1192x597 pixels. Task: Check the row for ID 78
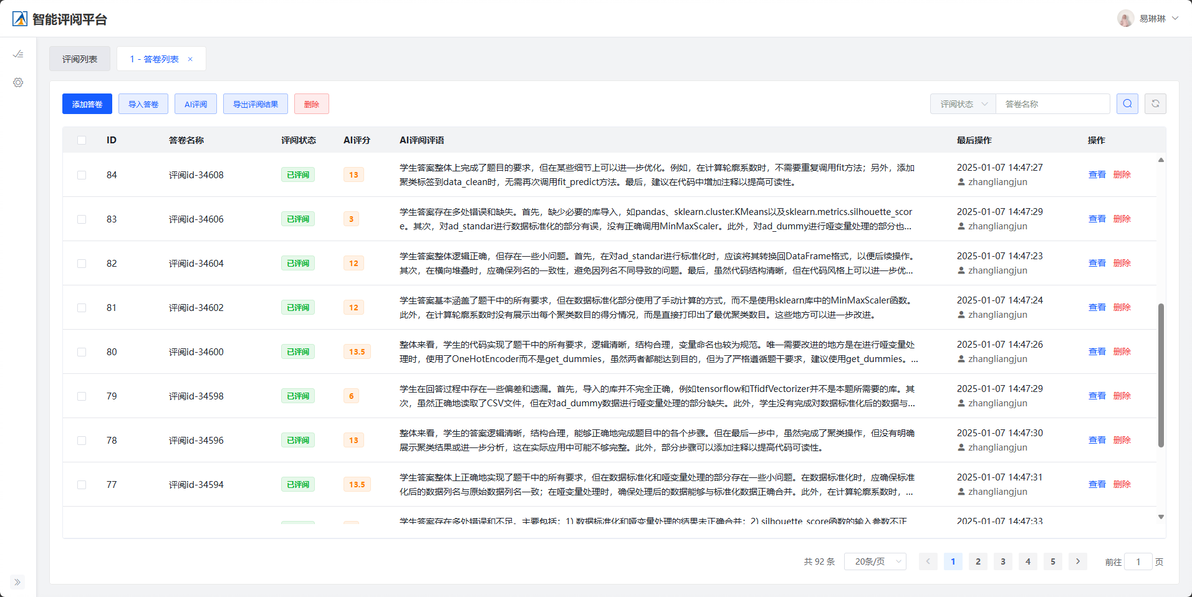point(81,440)
